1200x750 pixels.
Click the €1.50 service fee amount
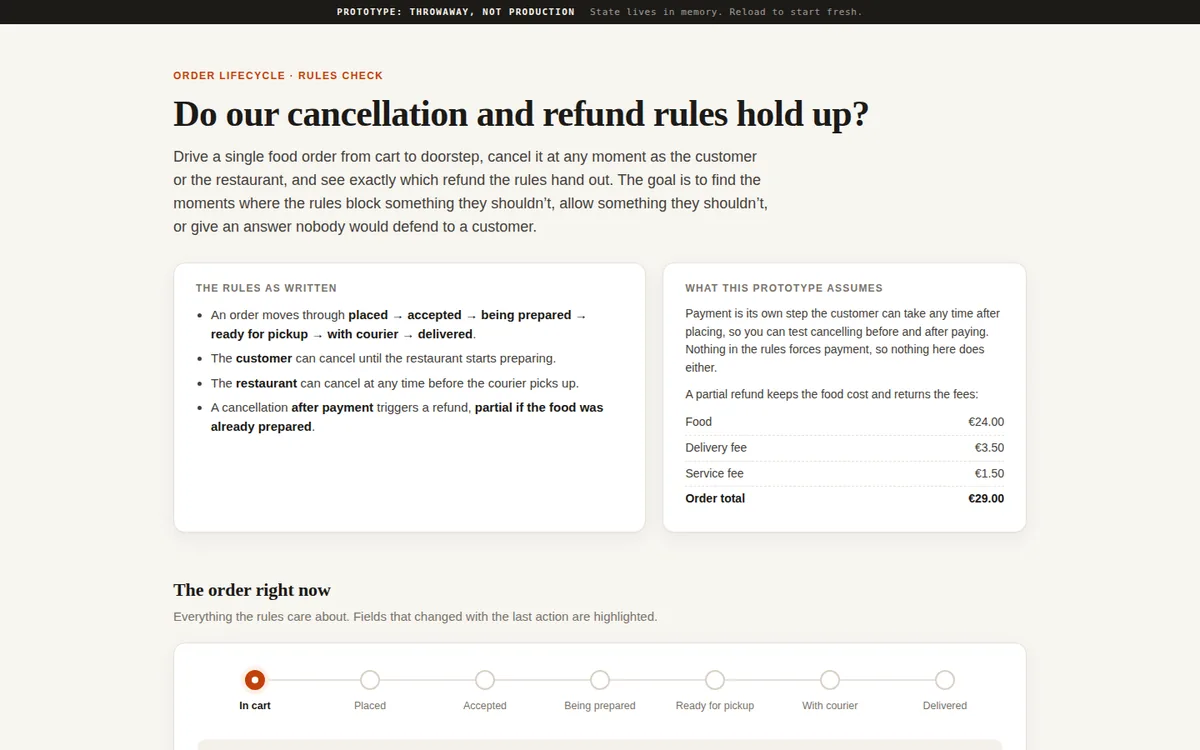click(989, 474)
